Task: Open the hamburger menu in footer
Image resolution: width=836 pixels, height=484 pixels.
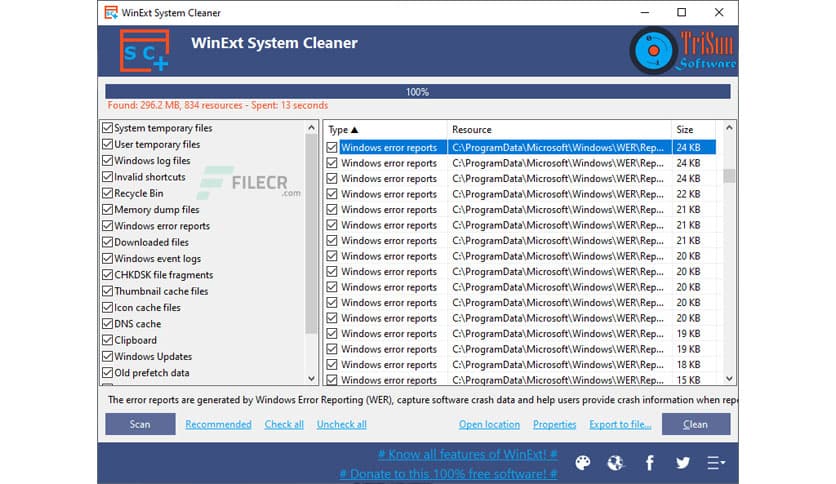Action: coord(716,463)
